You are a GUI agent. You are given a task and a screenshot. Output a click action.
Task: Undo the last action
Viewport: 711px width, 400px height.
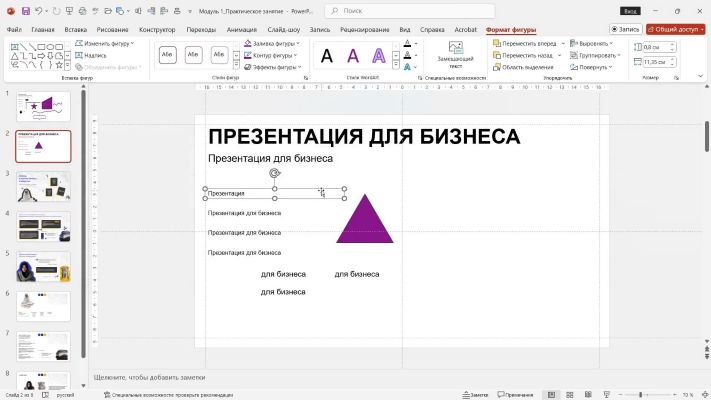click(39, 11)
